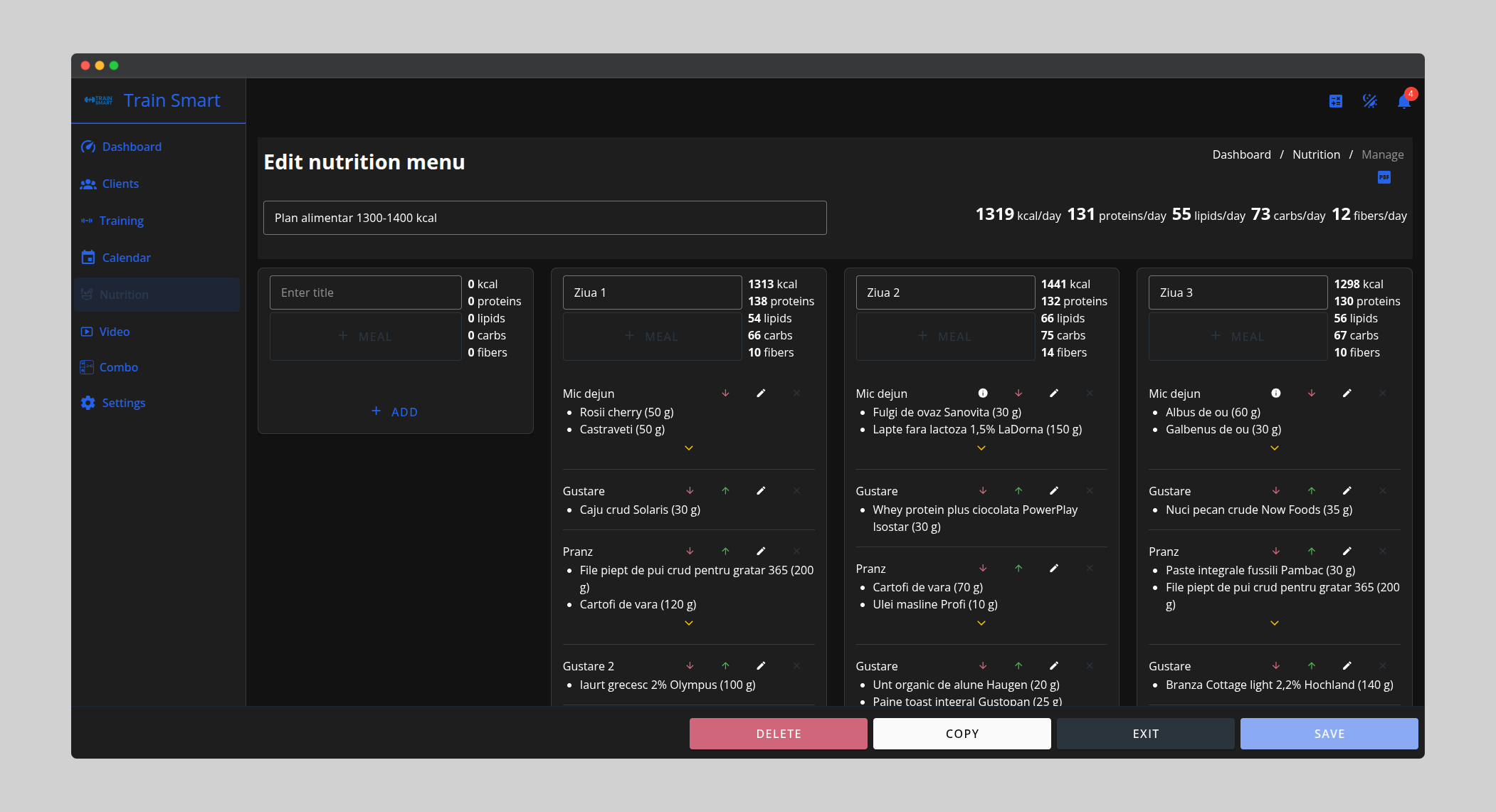
Task: Expand Mic dejun foods in Ziua 1
Action: click(x=688, y=448)
